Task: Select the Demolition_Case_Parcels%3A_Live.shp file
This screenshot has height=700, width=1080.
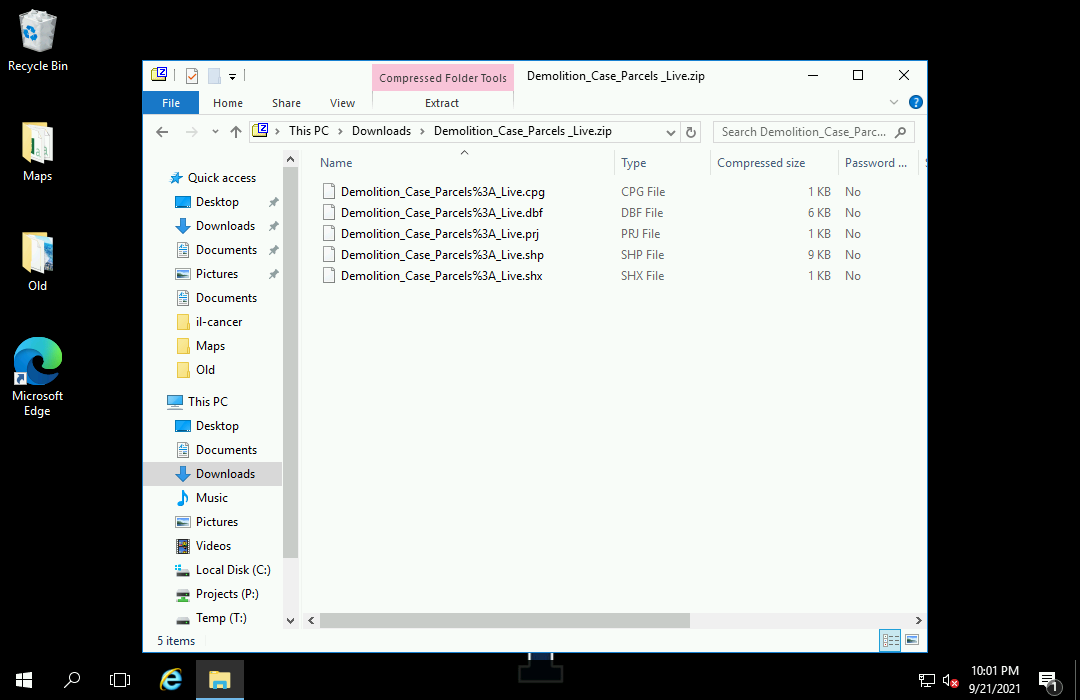Action: pyautogui.click(x=442, y=255)
